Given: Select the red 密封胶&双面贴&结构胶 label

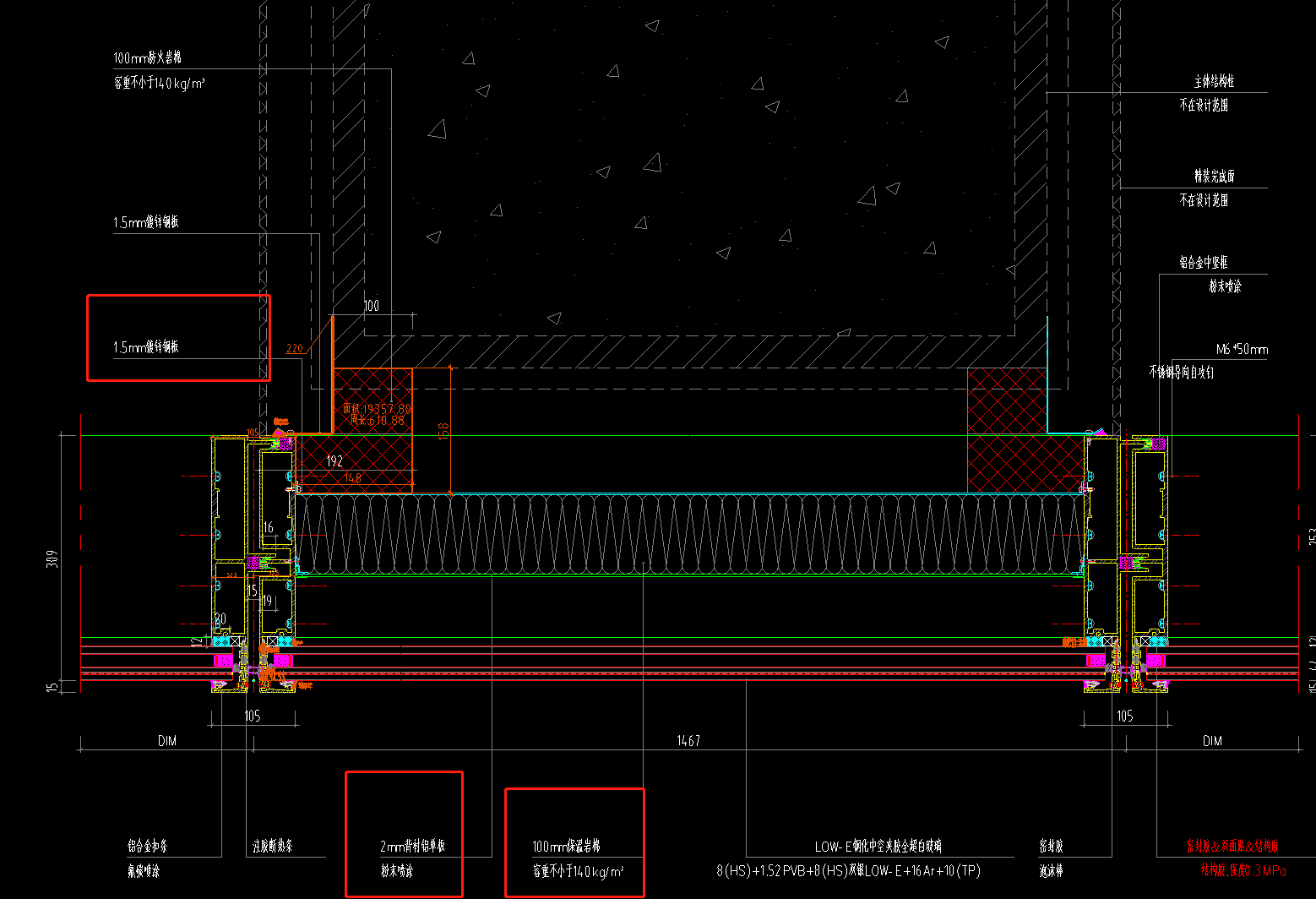Looking at the screenshot, I should click(x=1232, y=846).
